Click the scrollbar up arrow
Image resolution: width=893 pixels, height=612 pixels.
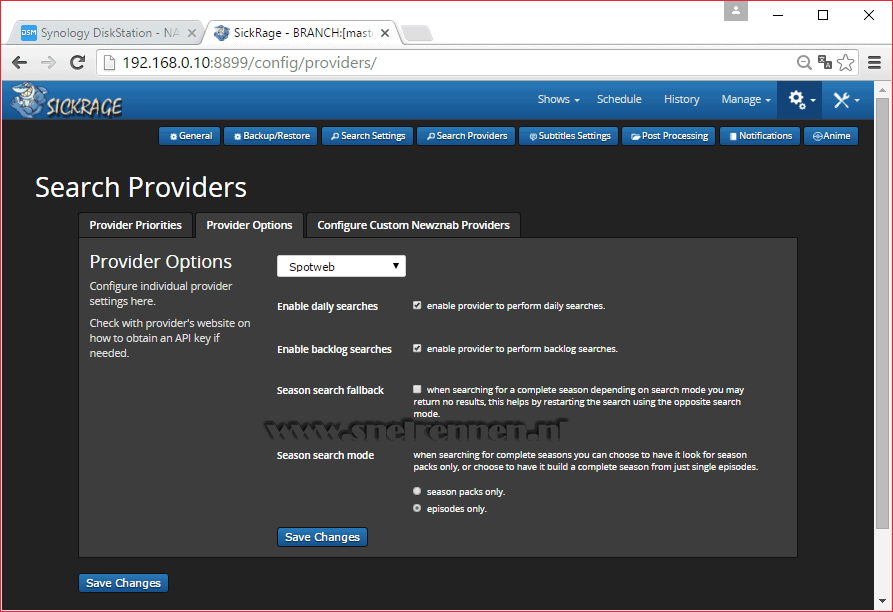(x=882, y=89)
